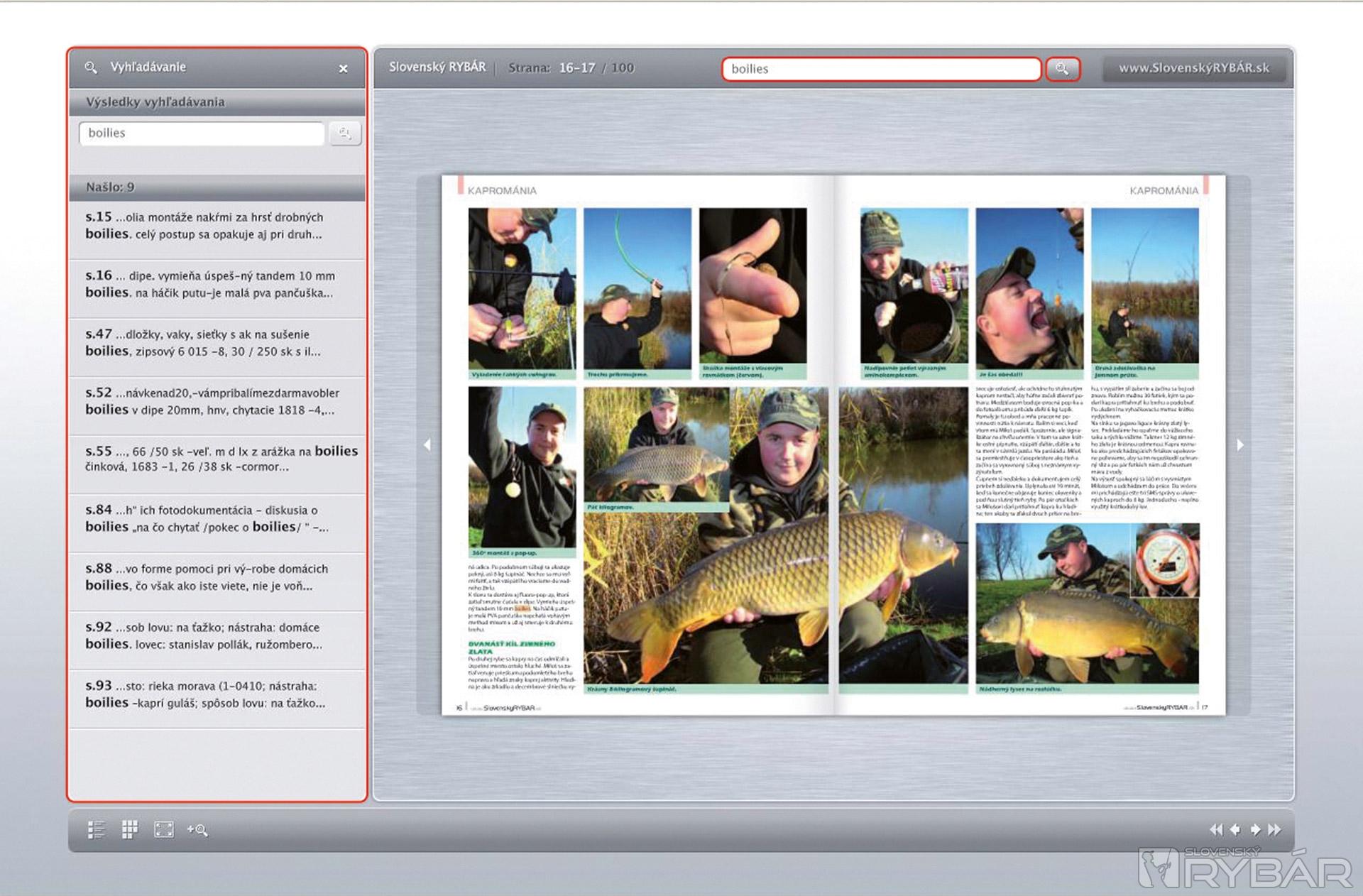Jump to last page with double-right arrow
Screen dimensions: 1363x896
point(1275,829)
